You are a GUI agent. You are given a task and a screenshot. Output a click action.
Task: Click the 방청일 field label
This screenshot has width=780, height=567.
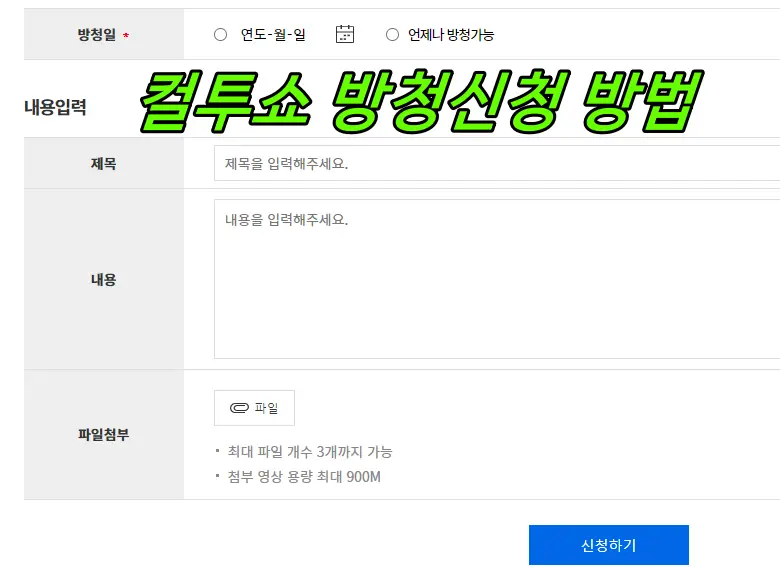point(97,35)
